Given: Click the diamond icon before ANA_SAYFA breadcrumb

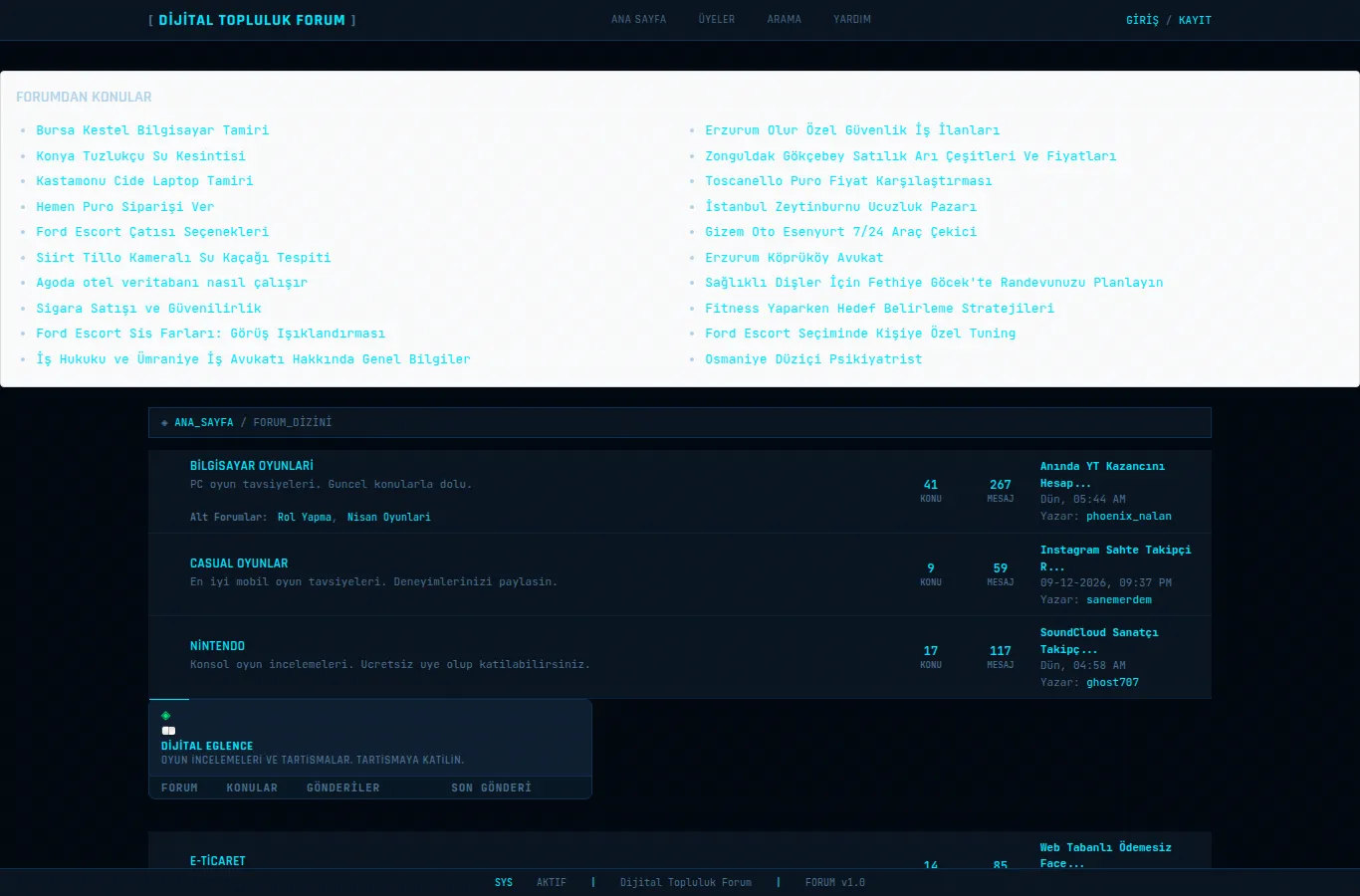Looking at the screenshot, I should pyautogui.click(x=164, y=423).
